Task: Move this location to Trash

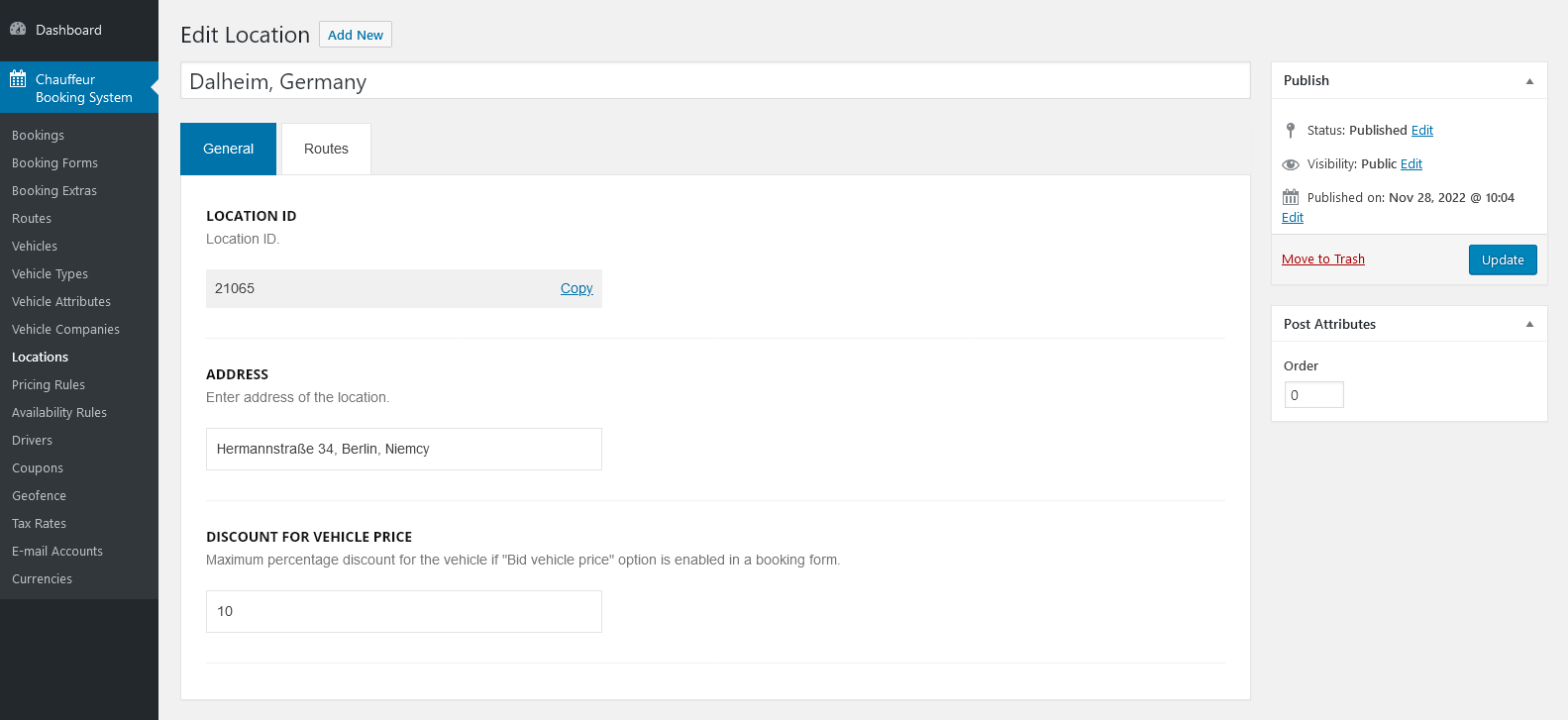Action: [1322, 259]
